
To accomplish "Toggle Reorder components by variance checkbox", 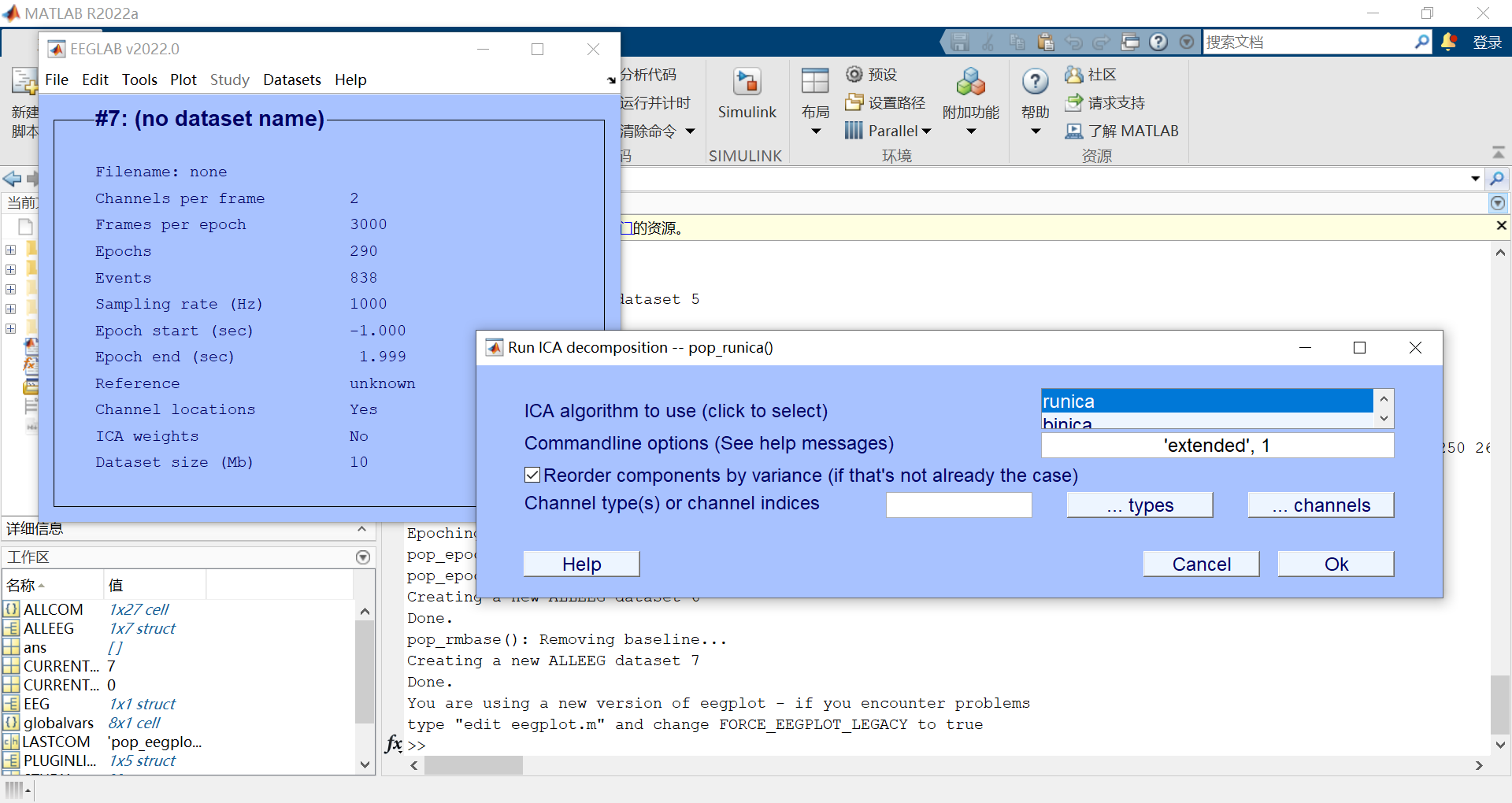I will 532,475.
